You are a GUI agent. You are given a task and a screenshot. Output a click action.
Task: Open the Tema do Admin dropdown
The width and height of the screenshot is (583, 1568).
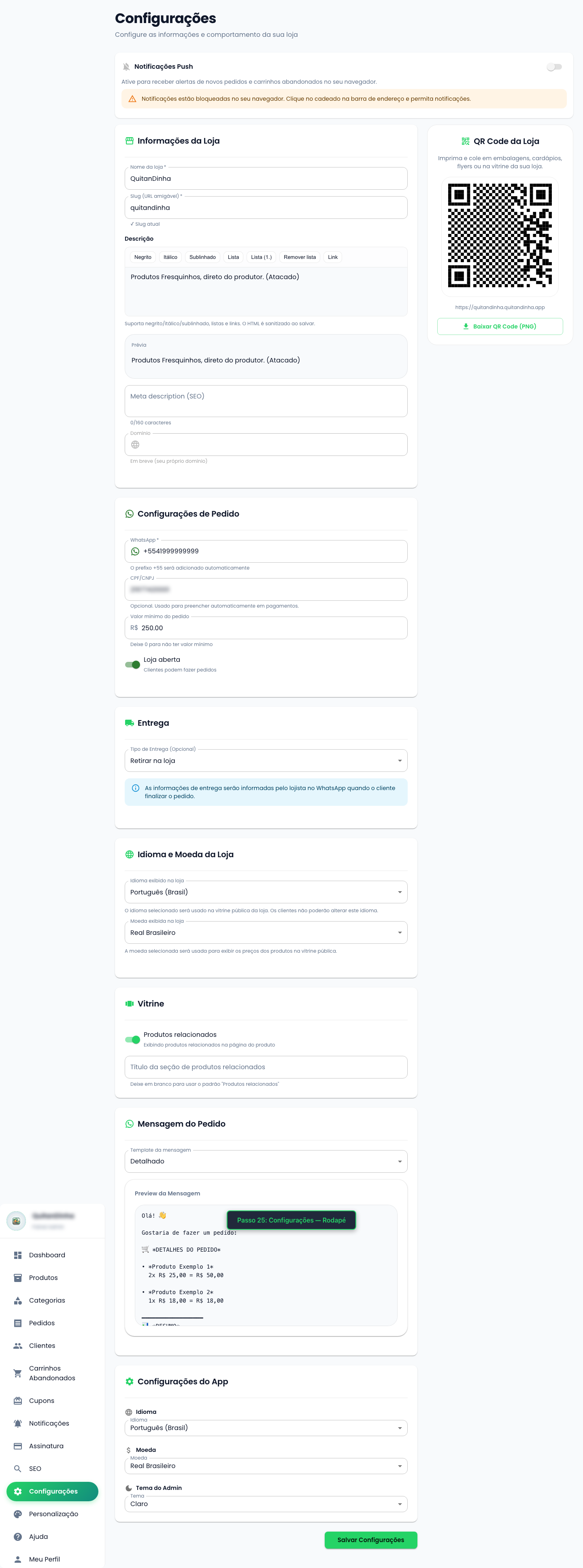266,1504
